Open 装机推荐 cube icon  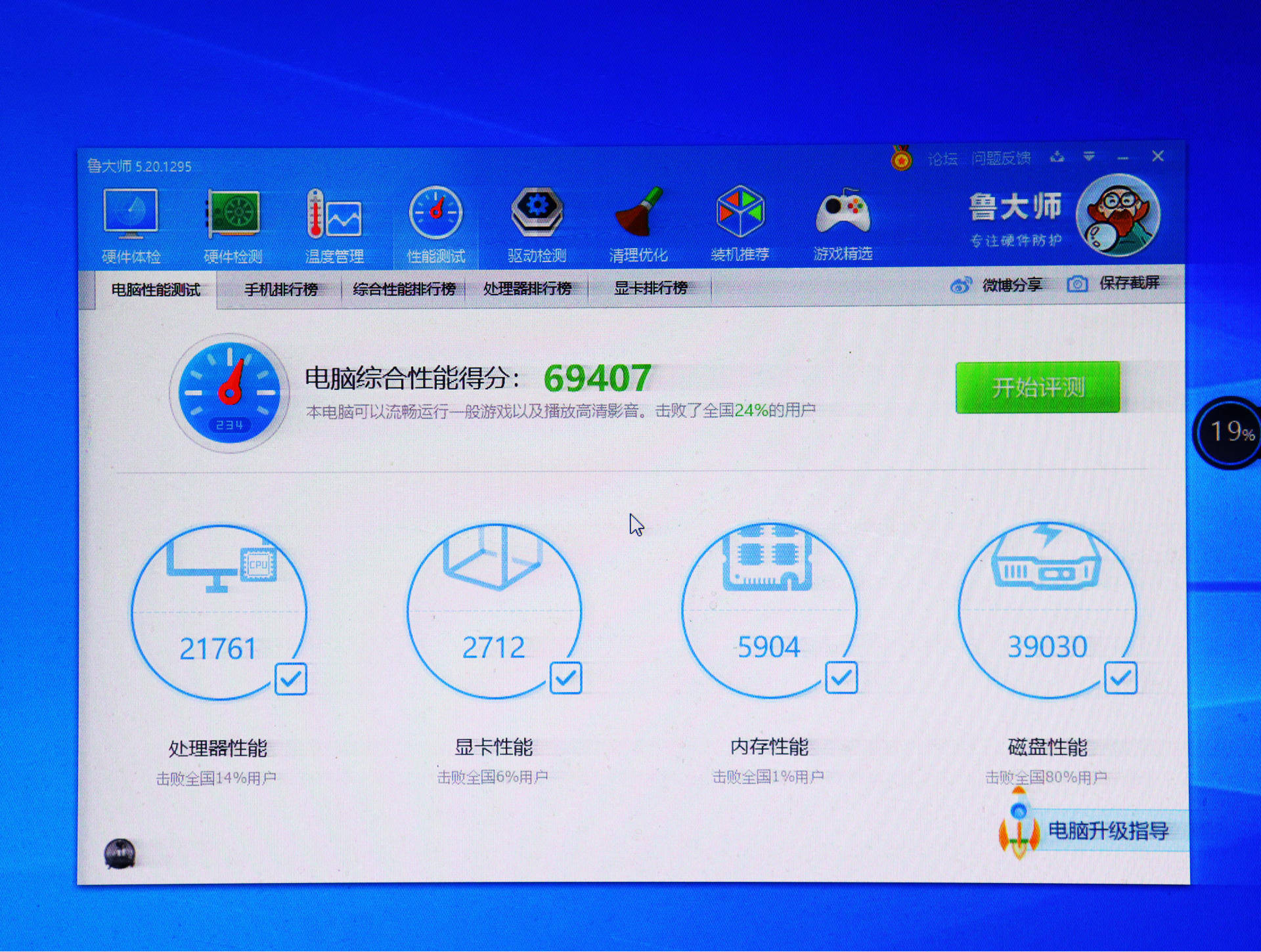(740, 224)
